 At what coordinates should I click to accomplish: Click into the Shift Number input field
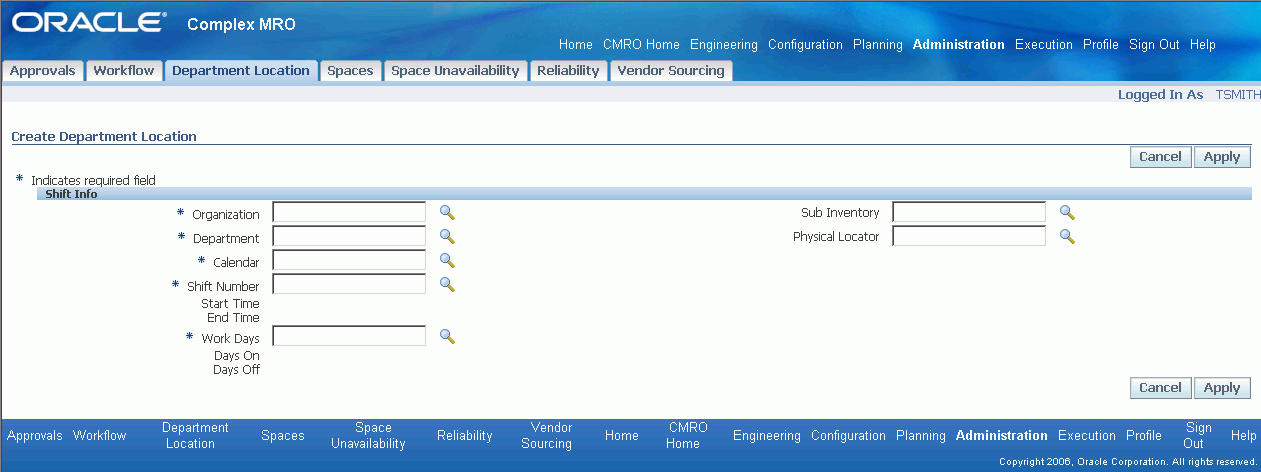[349, 284]
